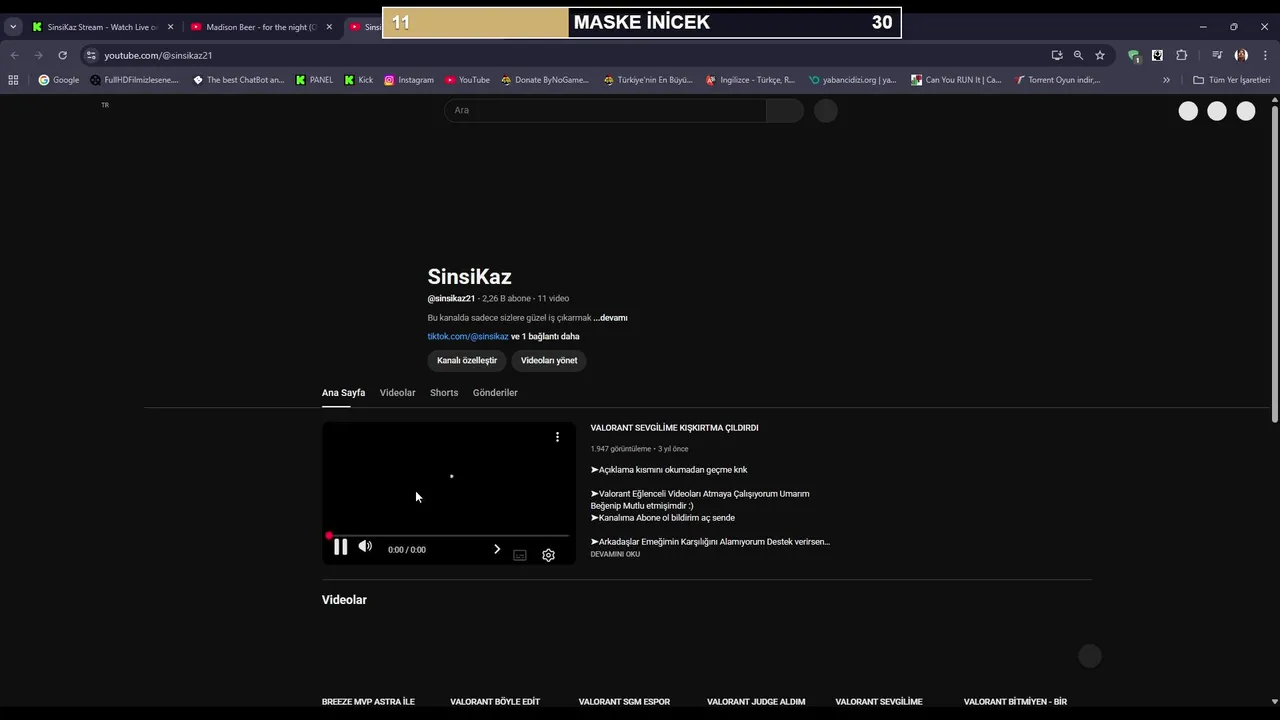Click the SinsiKaz channel name heading
Image resolution: width=1280 pixels, height=720 pixels.
(469, 277)
